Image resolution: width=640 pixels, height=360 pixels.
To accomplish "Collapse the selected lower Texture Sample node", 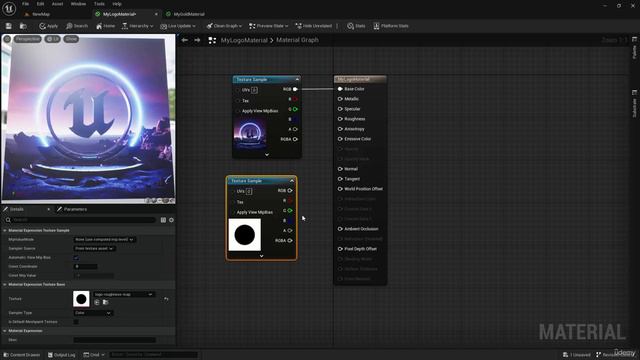I will click(292, 180).
